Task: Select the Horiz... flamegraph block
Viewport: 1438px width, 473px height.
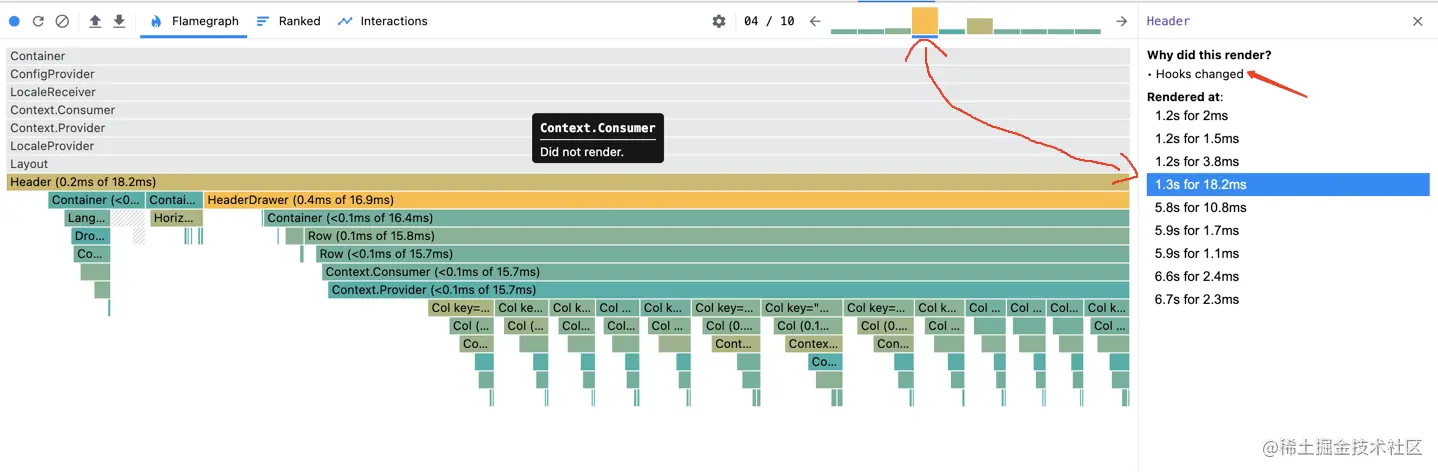Action: (176, 218)
